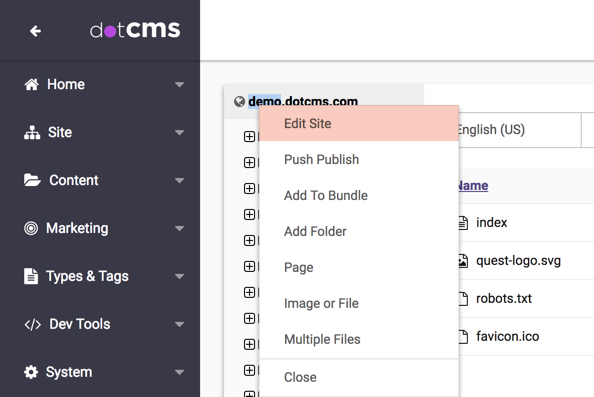This screenshot has width=594, height=397.
Task: Click the favicon.ico file icon
Action: 463,337
